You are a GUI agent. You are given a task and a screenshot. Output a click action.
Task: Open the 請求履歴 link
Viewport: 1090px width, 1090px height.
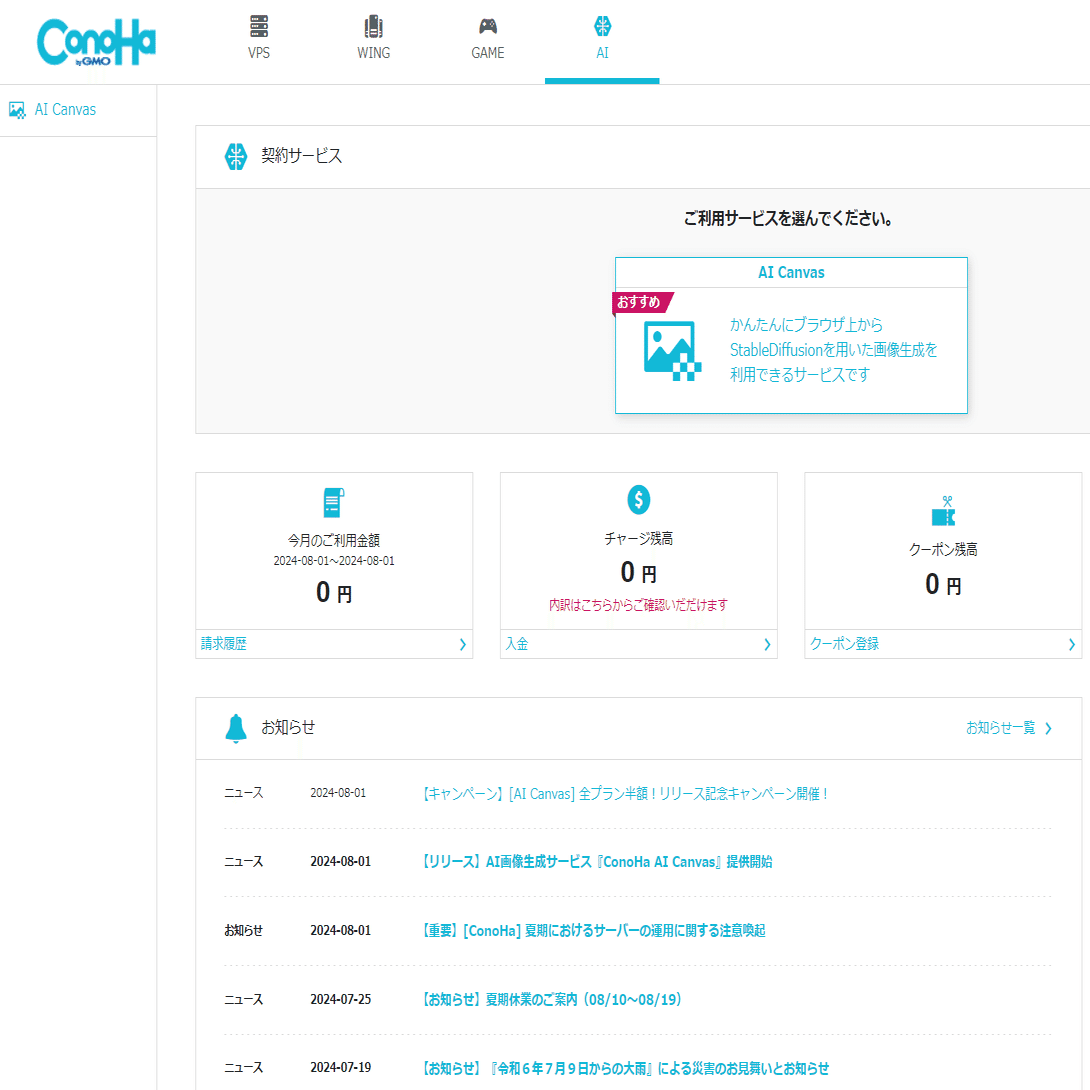224,644
